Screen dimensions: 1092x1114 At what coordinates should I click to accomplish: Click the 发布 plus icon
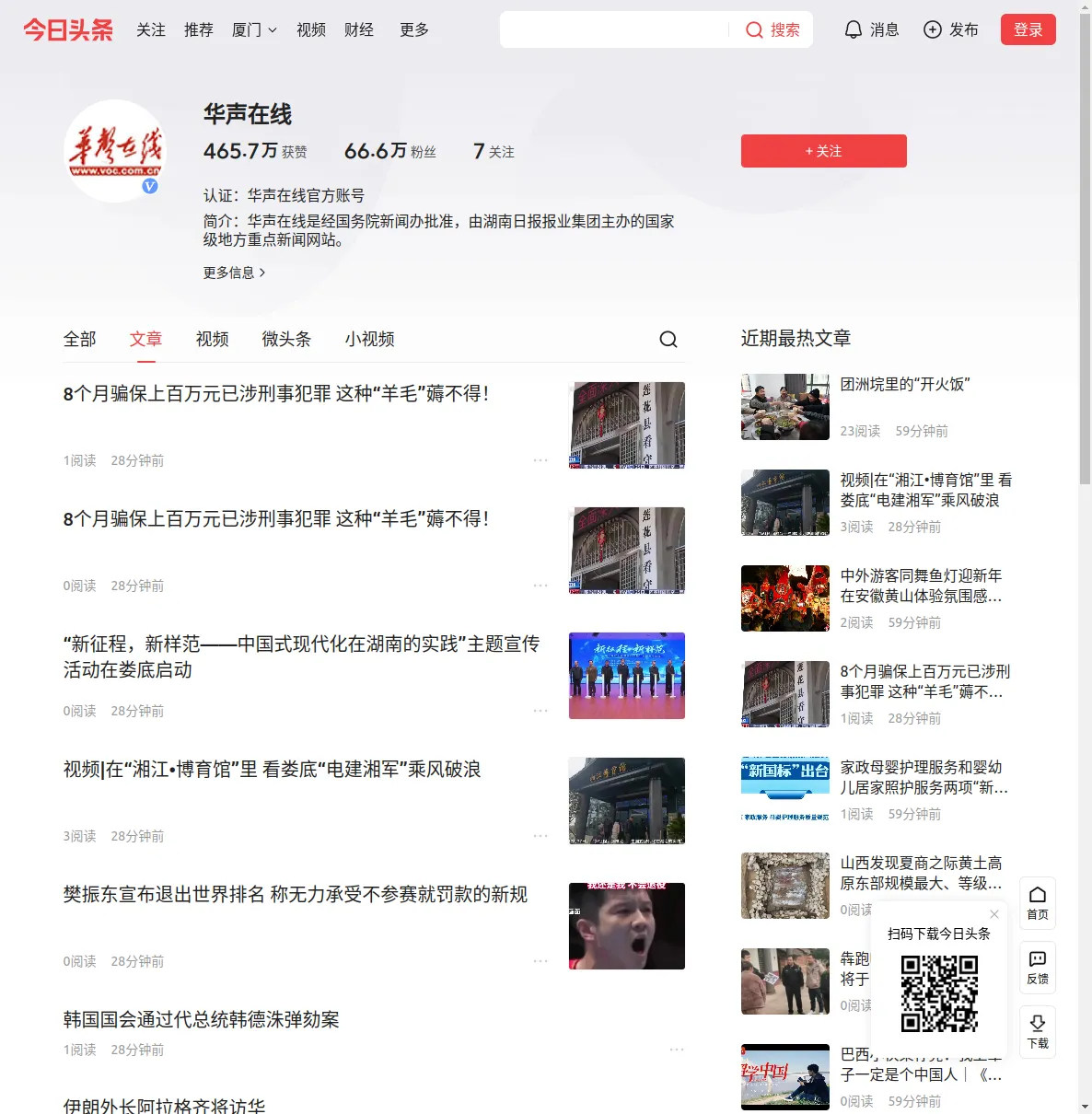pos(933,29)
